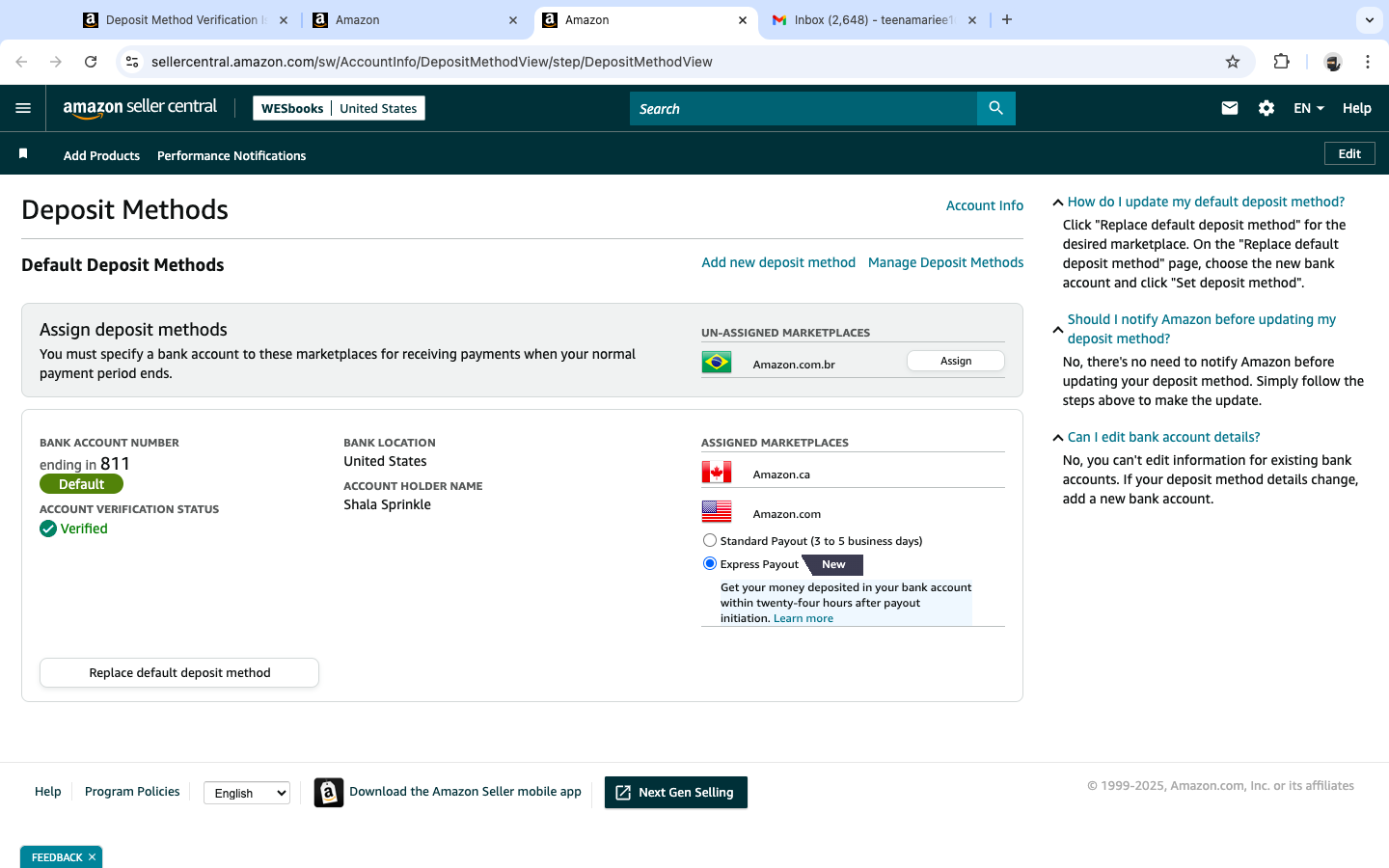Go back to previous page
The width and height of the screenshot is (1389, 868).
click(21, 62)
